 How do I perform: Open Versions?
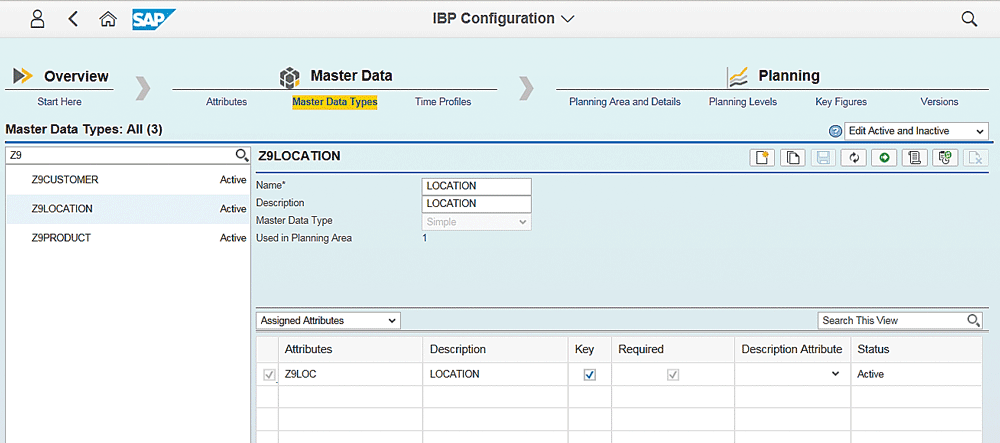point(939,101)
